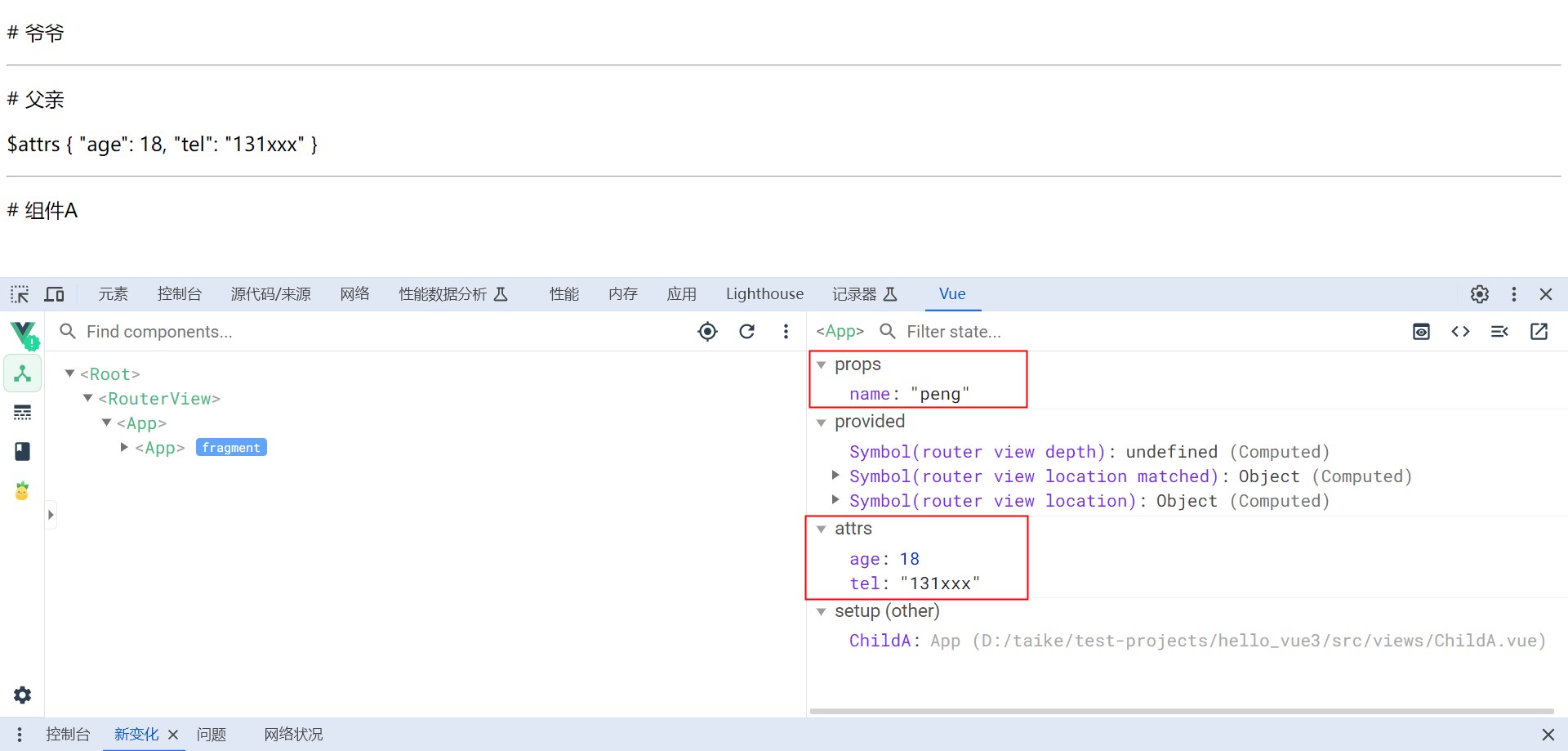Open the 记录器 tab
Image resolution: width=1568 pixels, height=751 pixels.
(x=865, y=294)
